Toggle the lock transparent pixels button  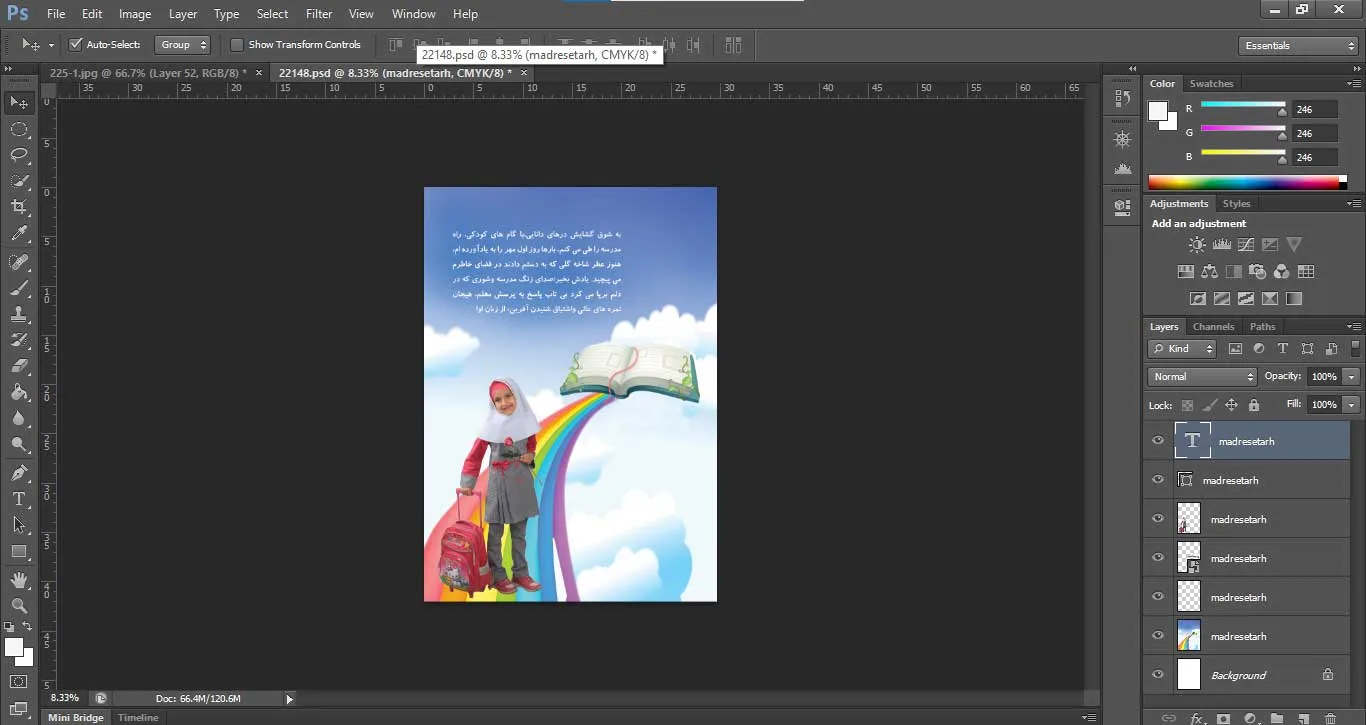click(x=1187, y=405)
